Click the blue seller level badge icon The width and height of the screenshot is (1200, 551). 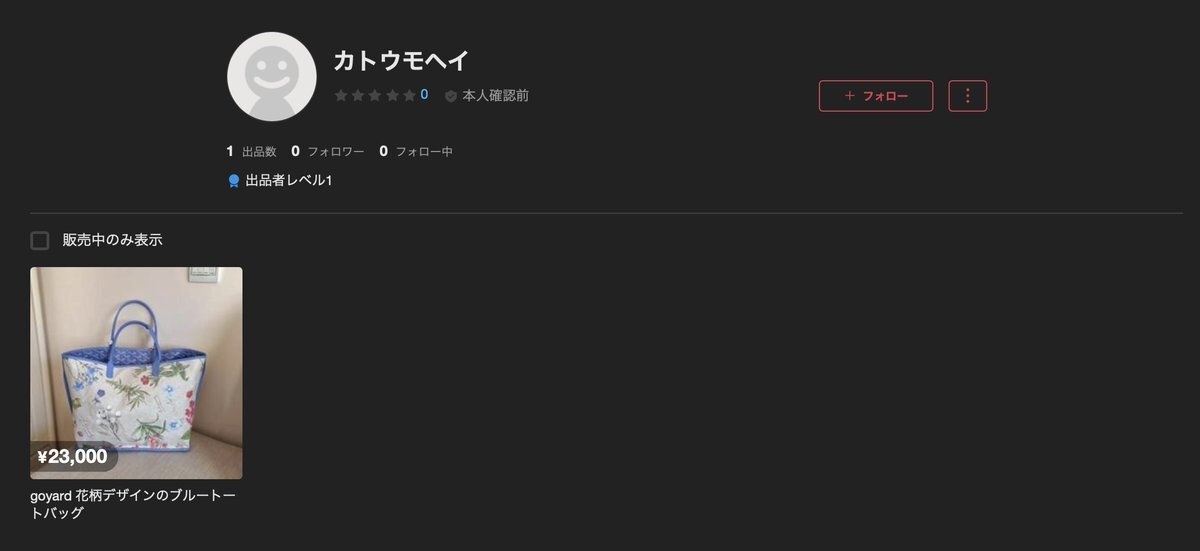point(234,181)
